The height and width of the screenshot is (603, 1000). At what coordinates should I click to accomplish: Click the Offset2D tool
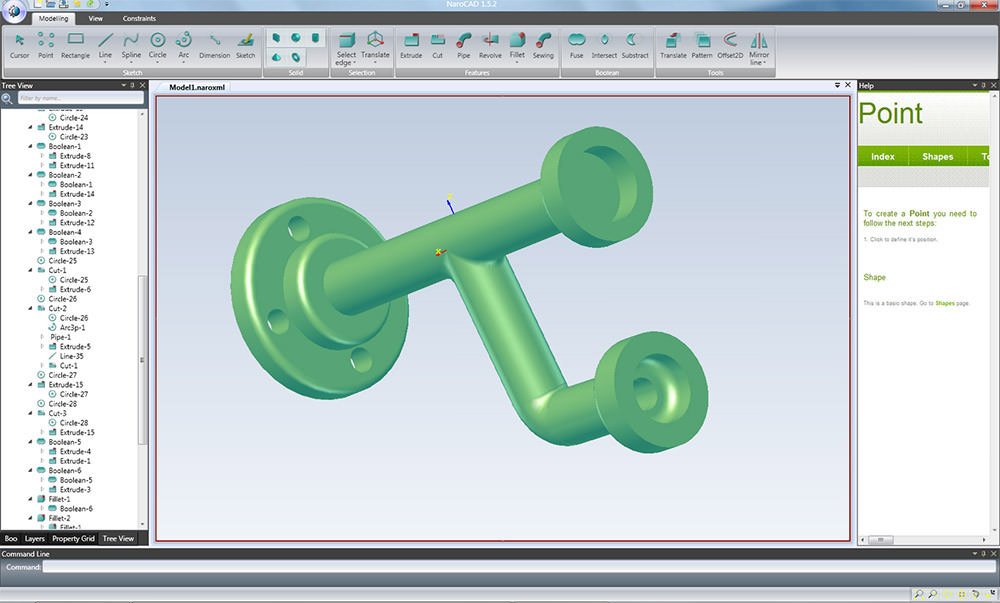coord(730,44)
